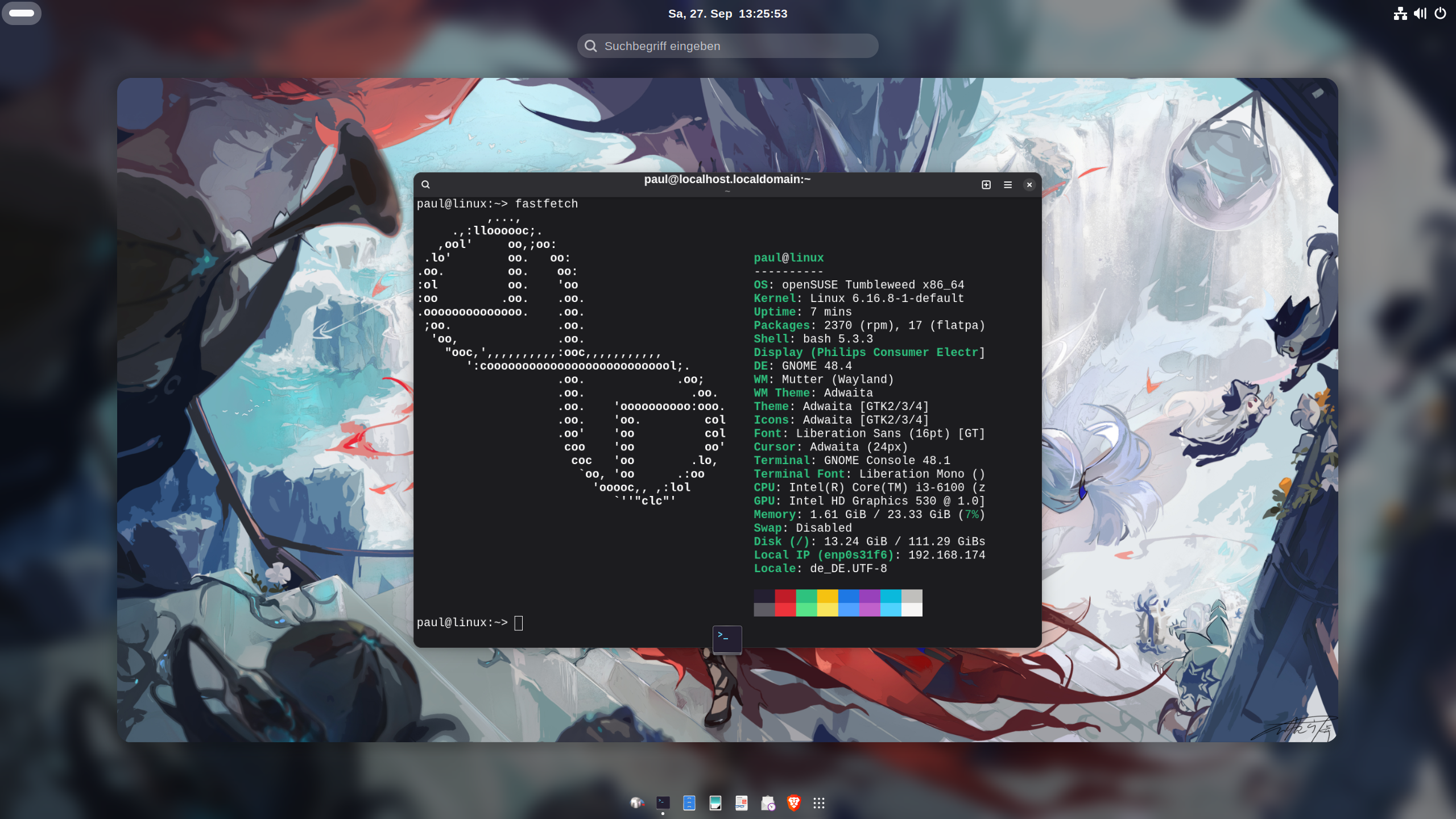Screen dimensions: 1456x819
Task: Click the Terminal icon in the dock
Action: point(663,803)
